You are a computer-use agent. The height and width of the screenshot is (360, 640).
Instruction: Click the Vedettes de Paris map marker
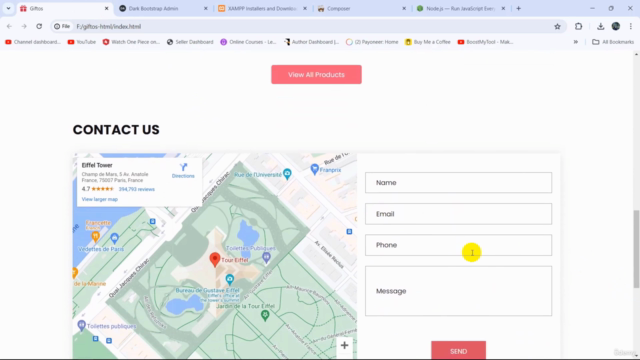pyautogui.click(x=114, y=238)
